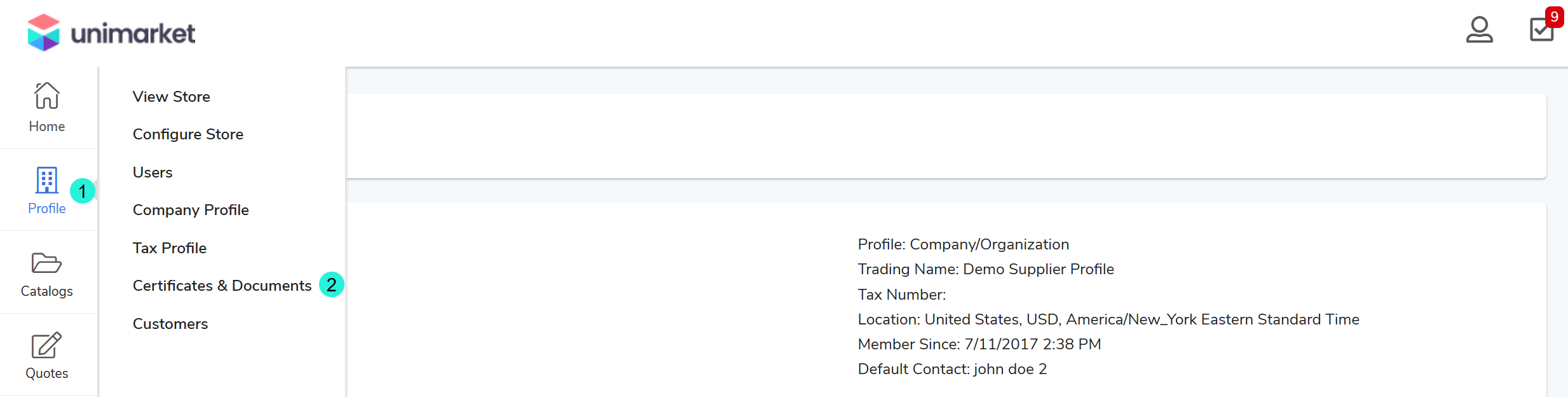This screenshot has height=397, width=1568.
Task: Click the unimarket wordmark text
Action: tap(133, 33)
